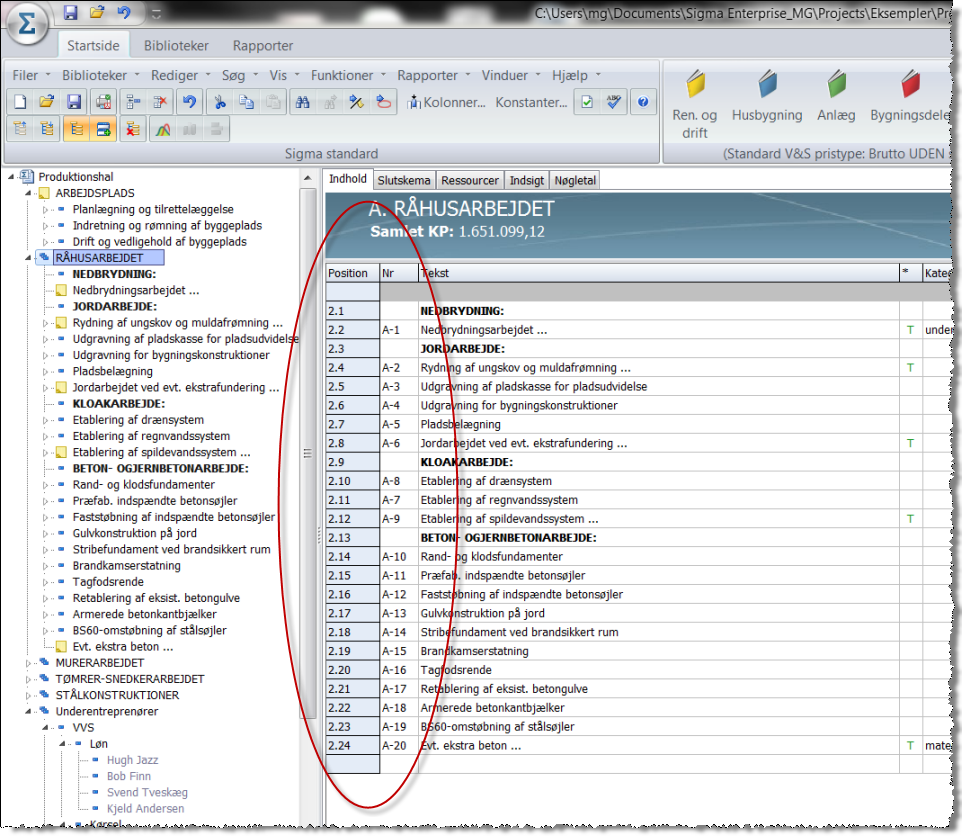Click the binoculars search icon
Screen dimensions: 962x836
[302, 102]
